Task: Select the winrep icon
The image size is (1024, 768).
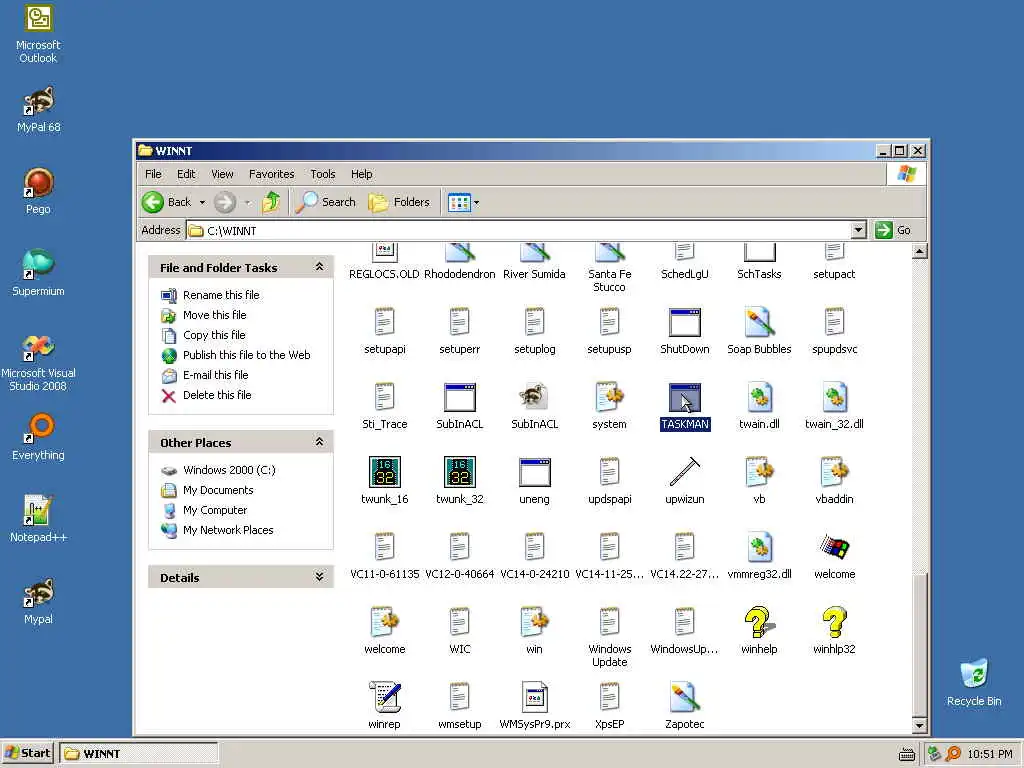Action: 385,697
